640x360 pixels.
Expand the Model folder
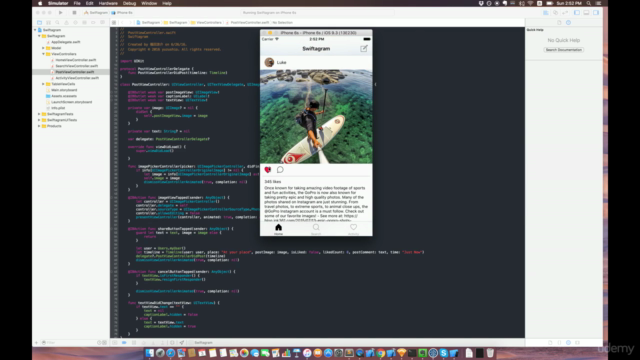tap(43, 48)
